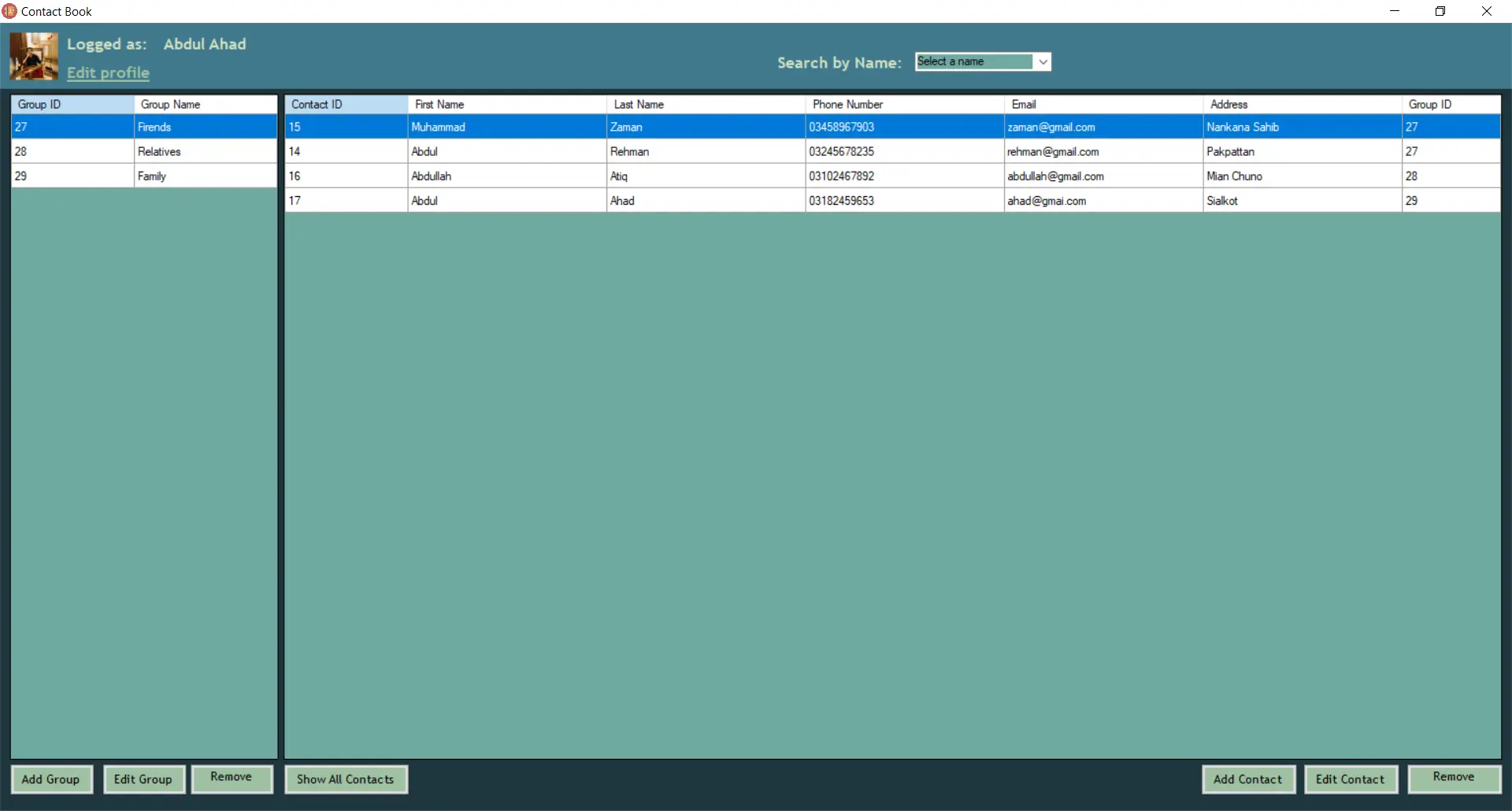The image size is (1512, 811).
Task: Click last name cell 'Atiq'
Action: [706, 176]
